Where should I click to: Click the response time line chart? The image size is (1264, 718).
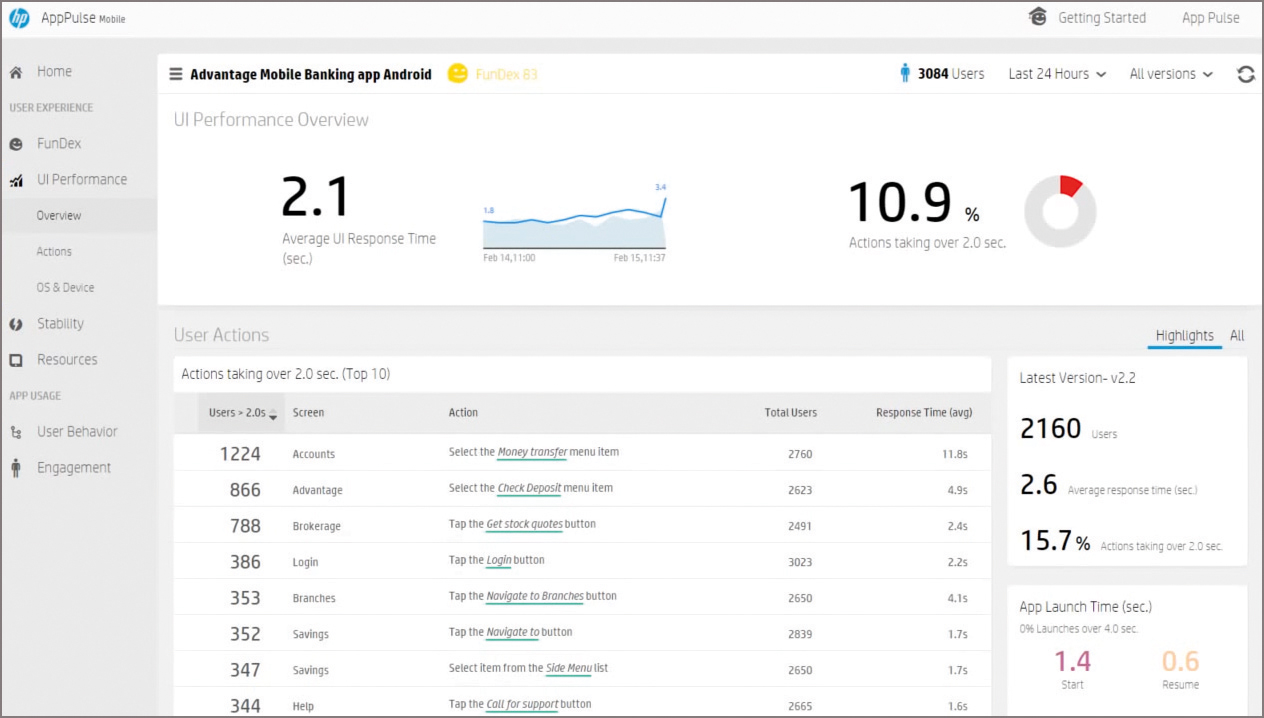(x=574, y=225)
